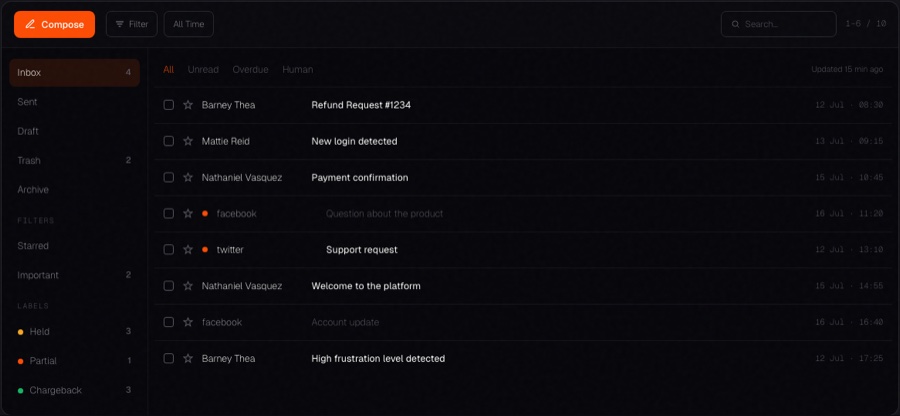Open the All Time date range selector
900x416 pixels.
point(189,24)
